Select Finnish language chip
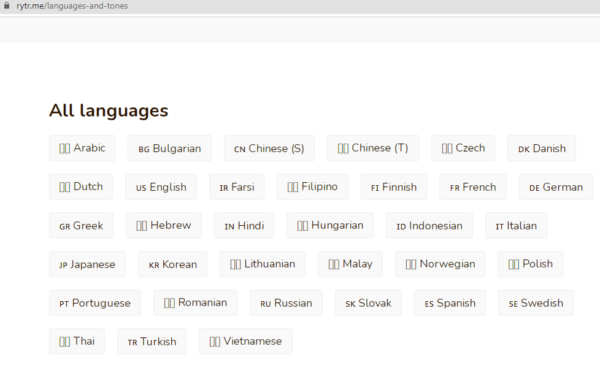 (394, 187)
